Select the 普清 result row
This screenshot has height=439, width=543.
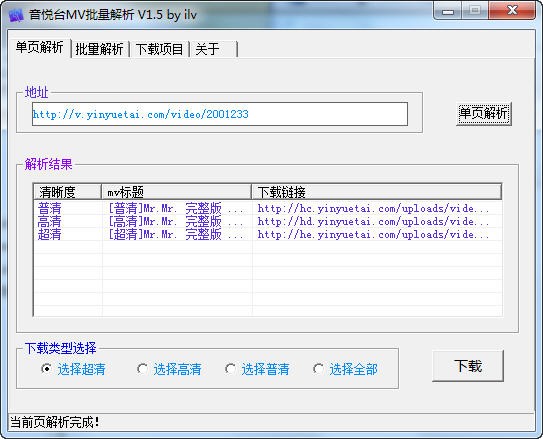(x=268, y=208)
